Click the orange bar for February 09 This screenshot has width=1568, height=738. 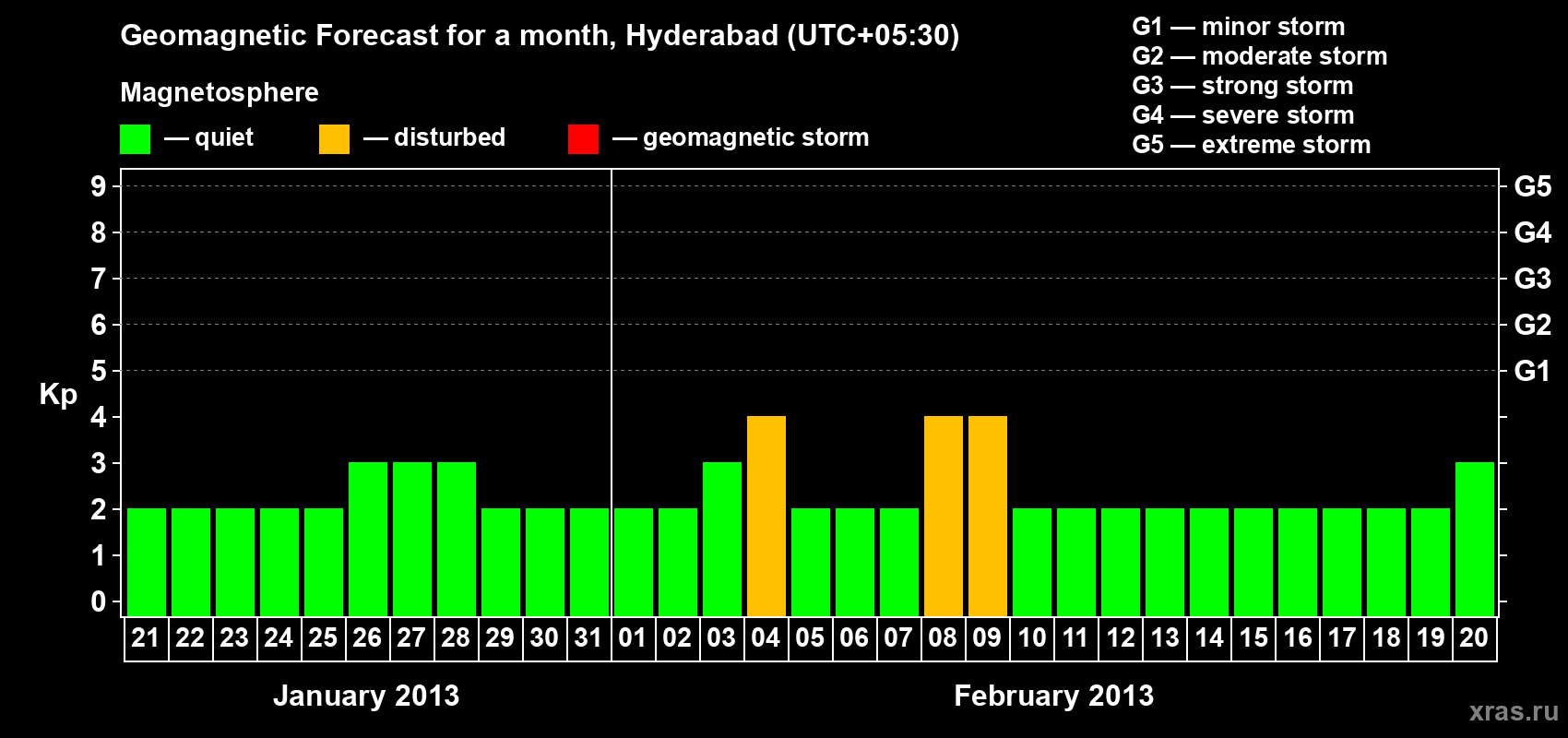(988, 517)
